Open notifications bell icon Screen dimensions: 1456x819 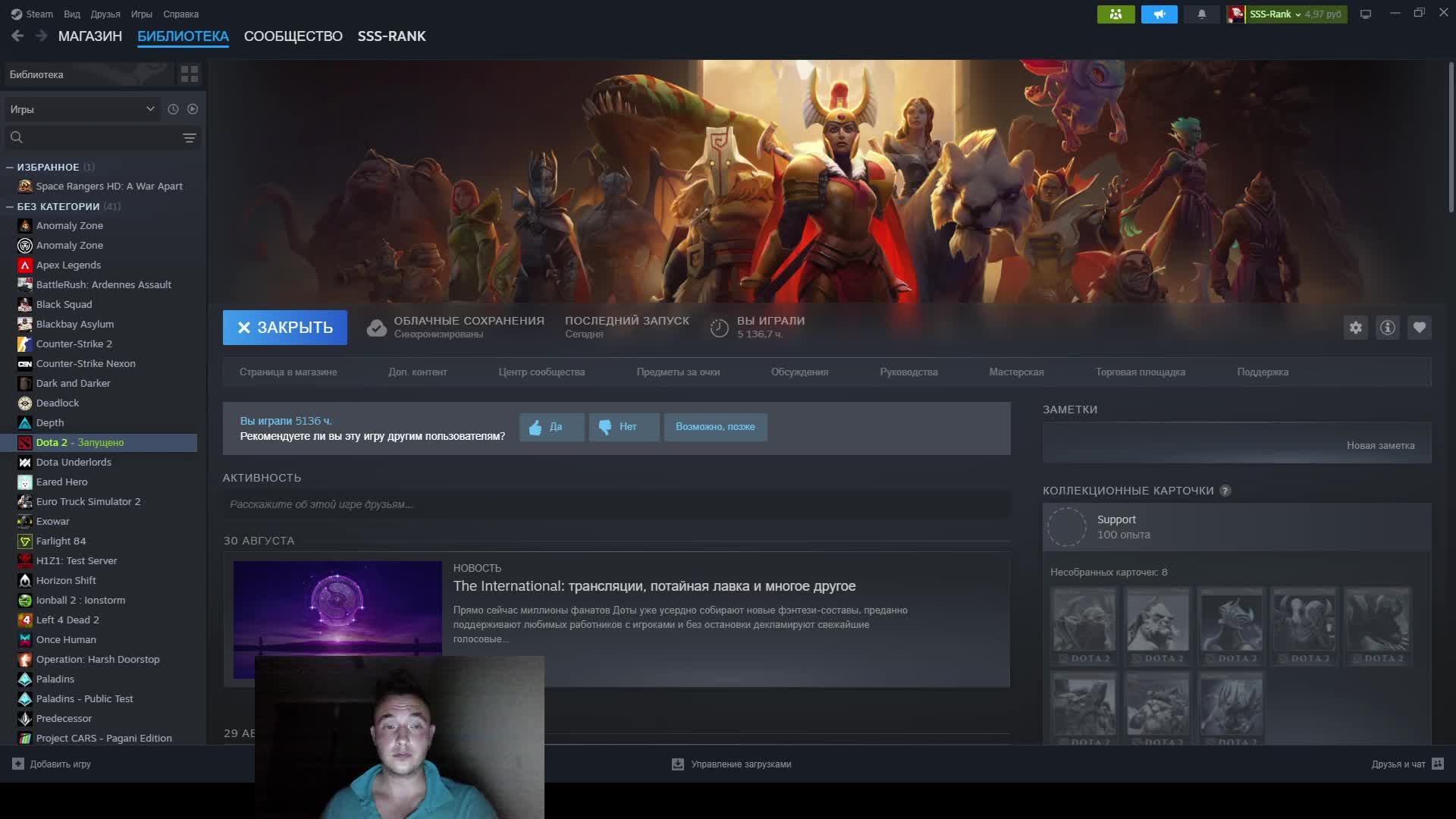(1201, 14)
